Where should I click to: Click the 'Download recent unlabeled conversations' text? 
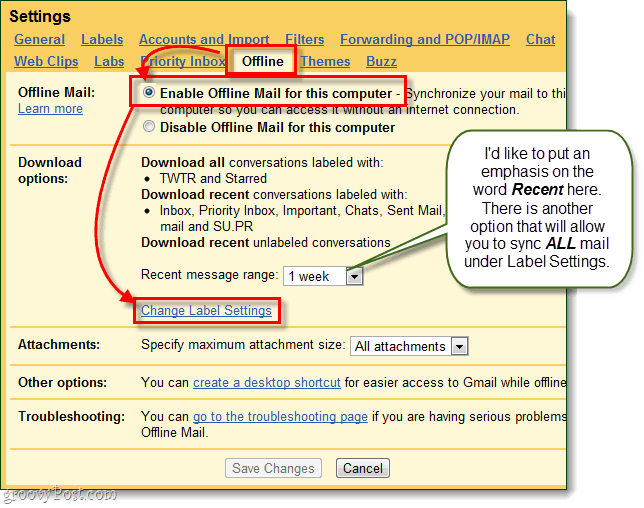(266, 242)
